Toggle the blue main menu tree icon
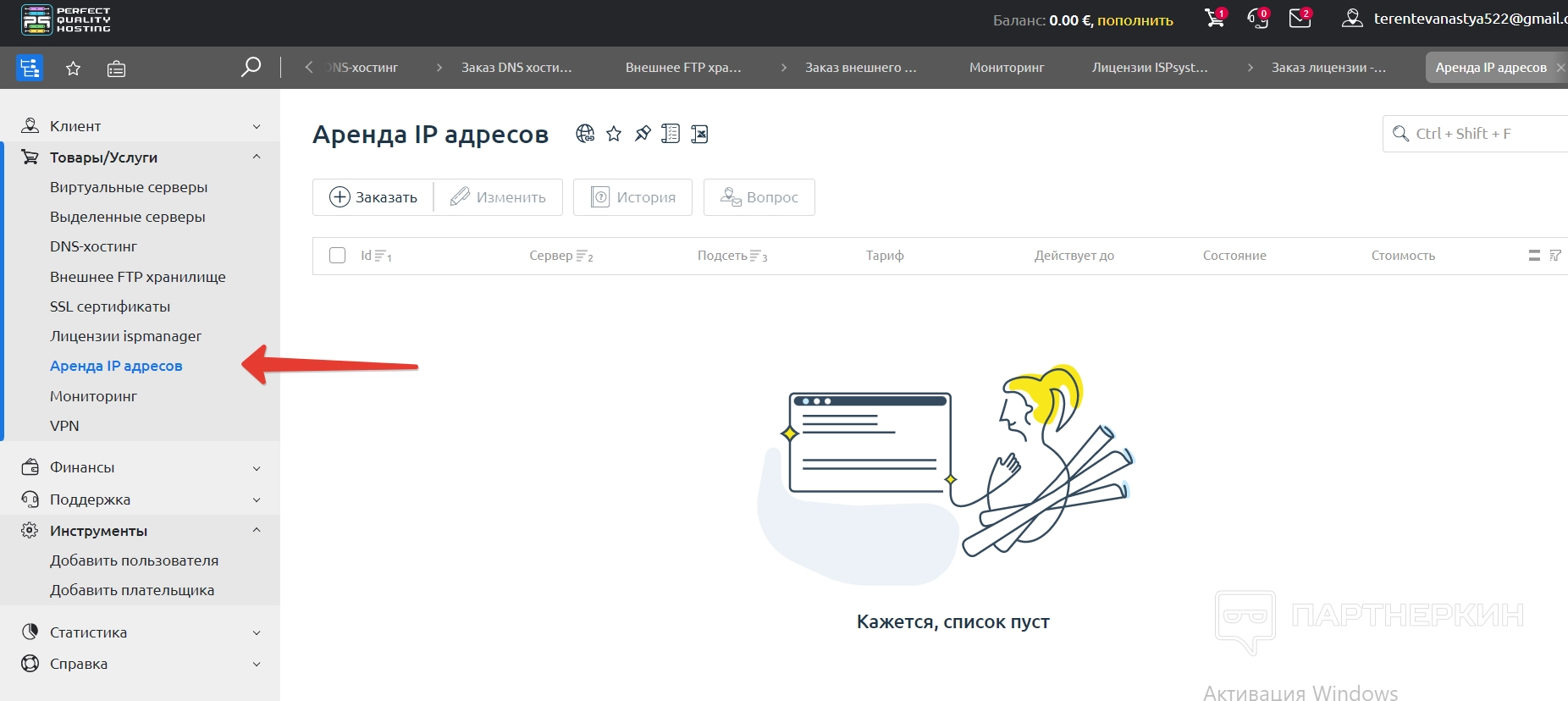This screenshot has width=1568, height=701. coord(30,68)
